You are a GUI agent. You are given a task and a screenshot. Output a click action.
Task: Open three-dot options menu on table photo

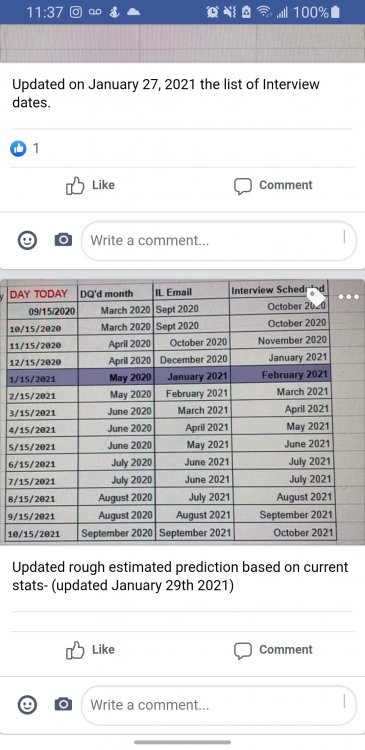click(348, 297)
